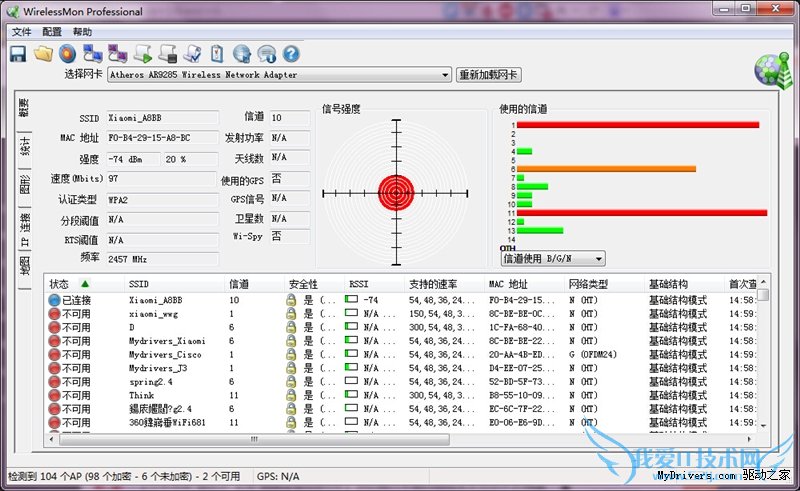Viewport: 800px width, 491px height.
Task: Sort the list by the 基础结构 column header
Action: pos(684,284)
